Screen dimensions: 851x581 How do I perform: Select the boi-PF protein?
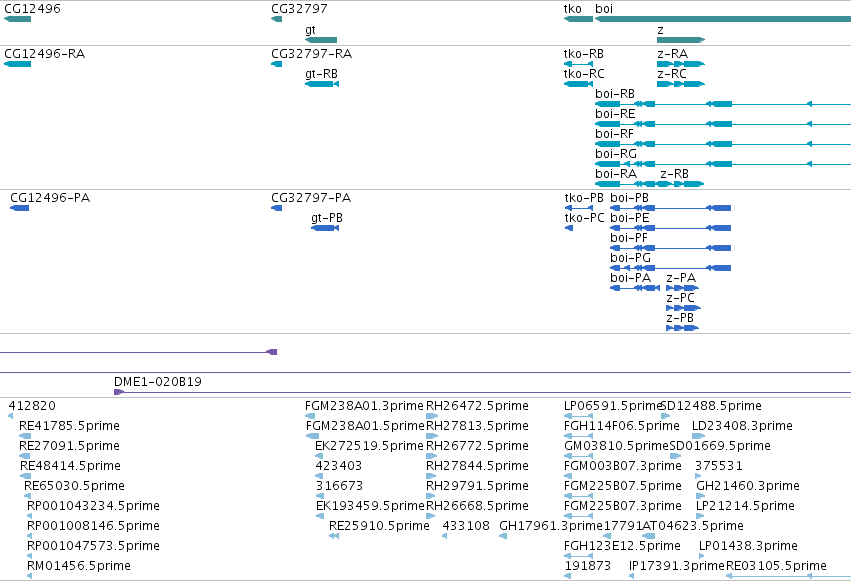(671, 248)
